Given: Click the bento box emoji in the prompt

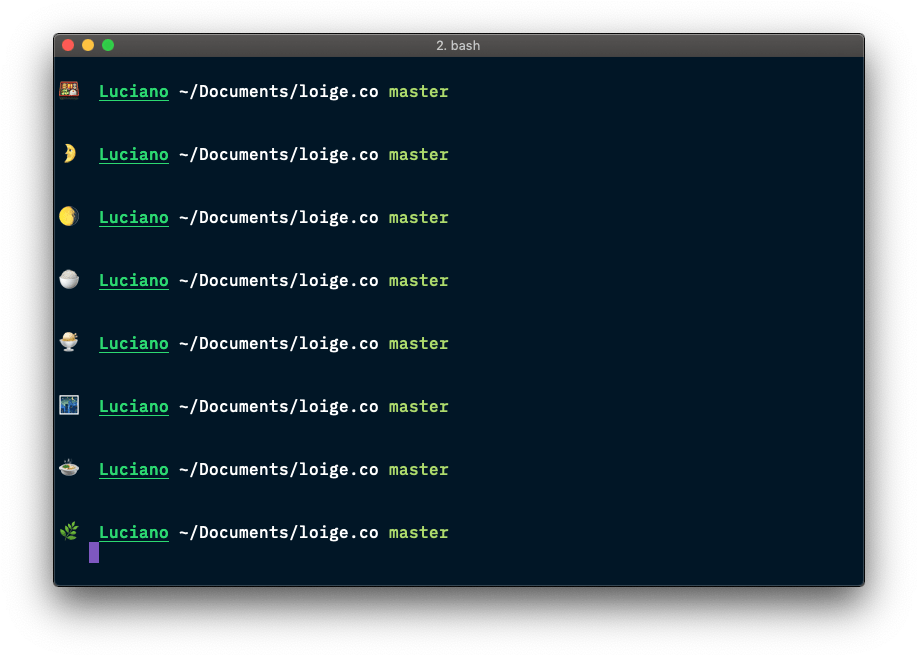Looking at the screenshot, I should [x=69, y=90].
